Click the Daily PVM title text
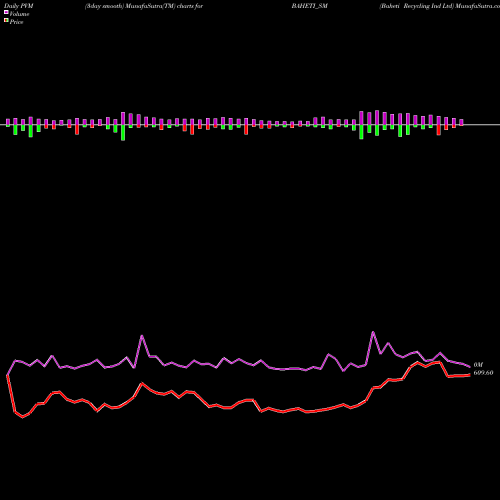Viewport: 500px width, 500px height. 19,6
